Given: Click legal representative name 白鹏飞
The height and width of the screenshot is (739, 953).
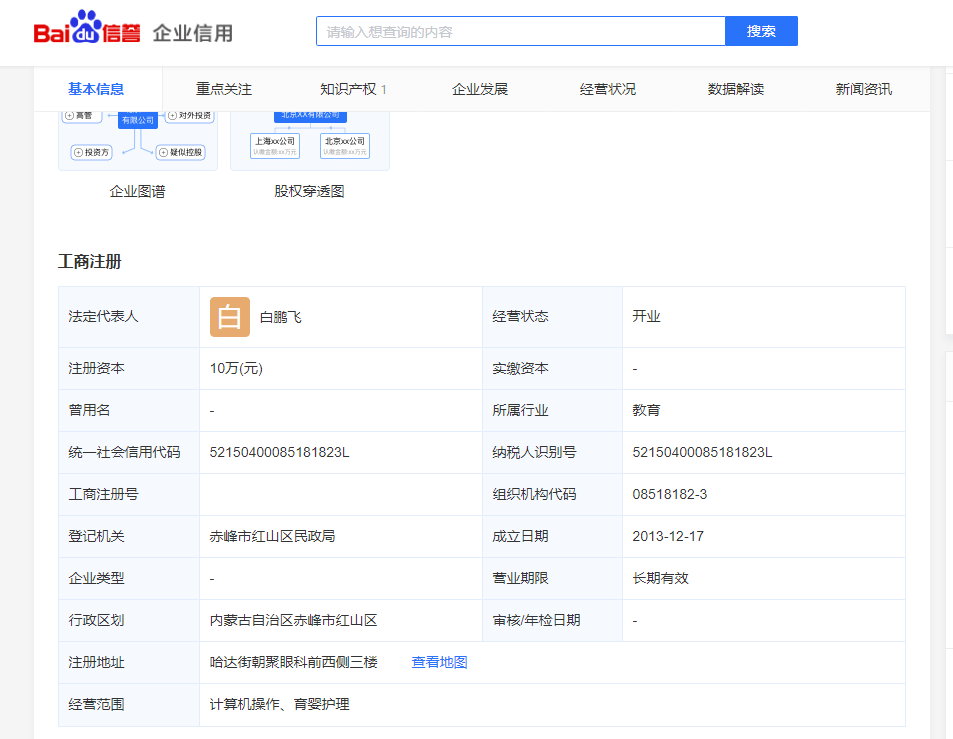Looking at the screenshot, I should pyautogui.click(x=280, y=317).
